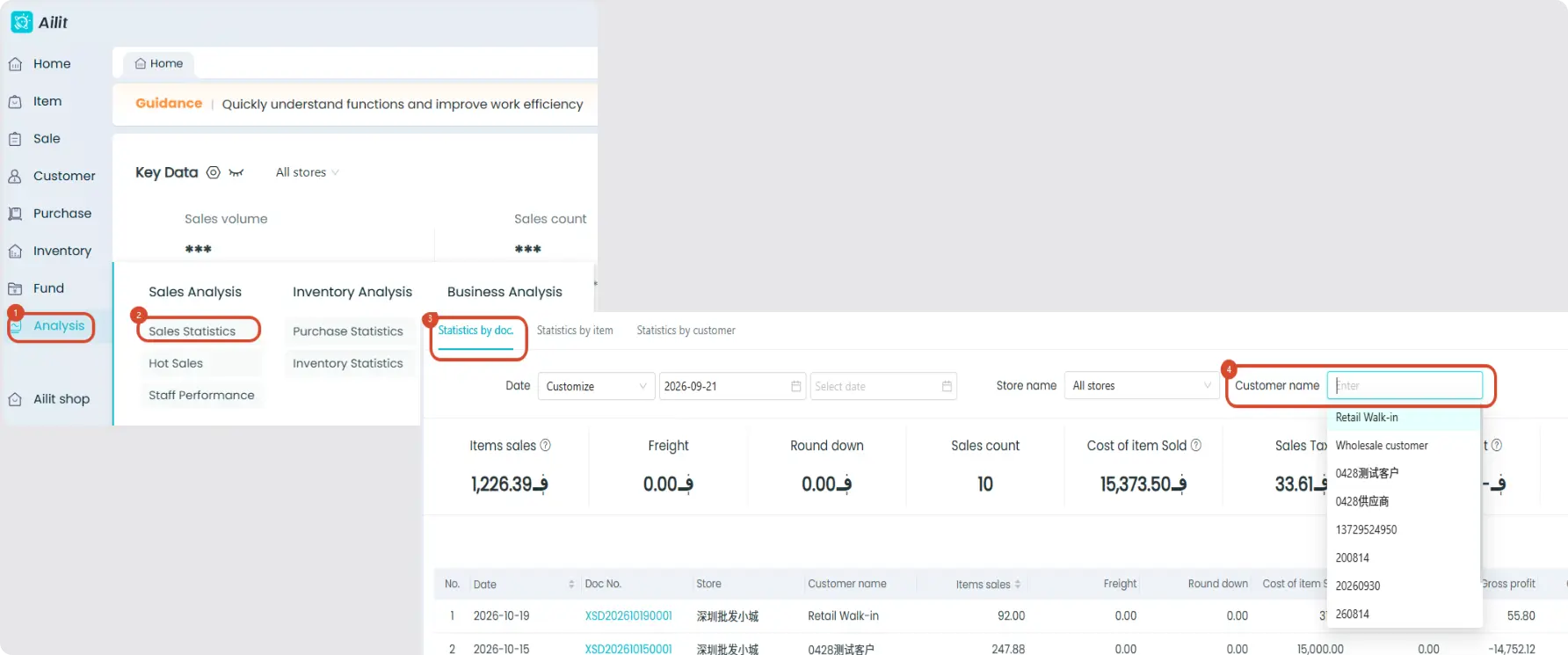The height and width of the screenshot is (655, 1568).
Task: Open Staff Performance under Sales Analysis
Action: pyautogui.click(x=201, y=396)
